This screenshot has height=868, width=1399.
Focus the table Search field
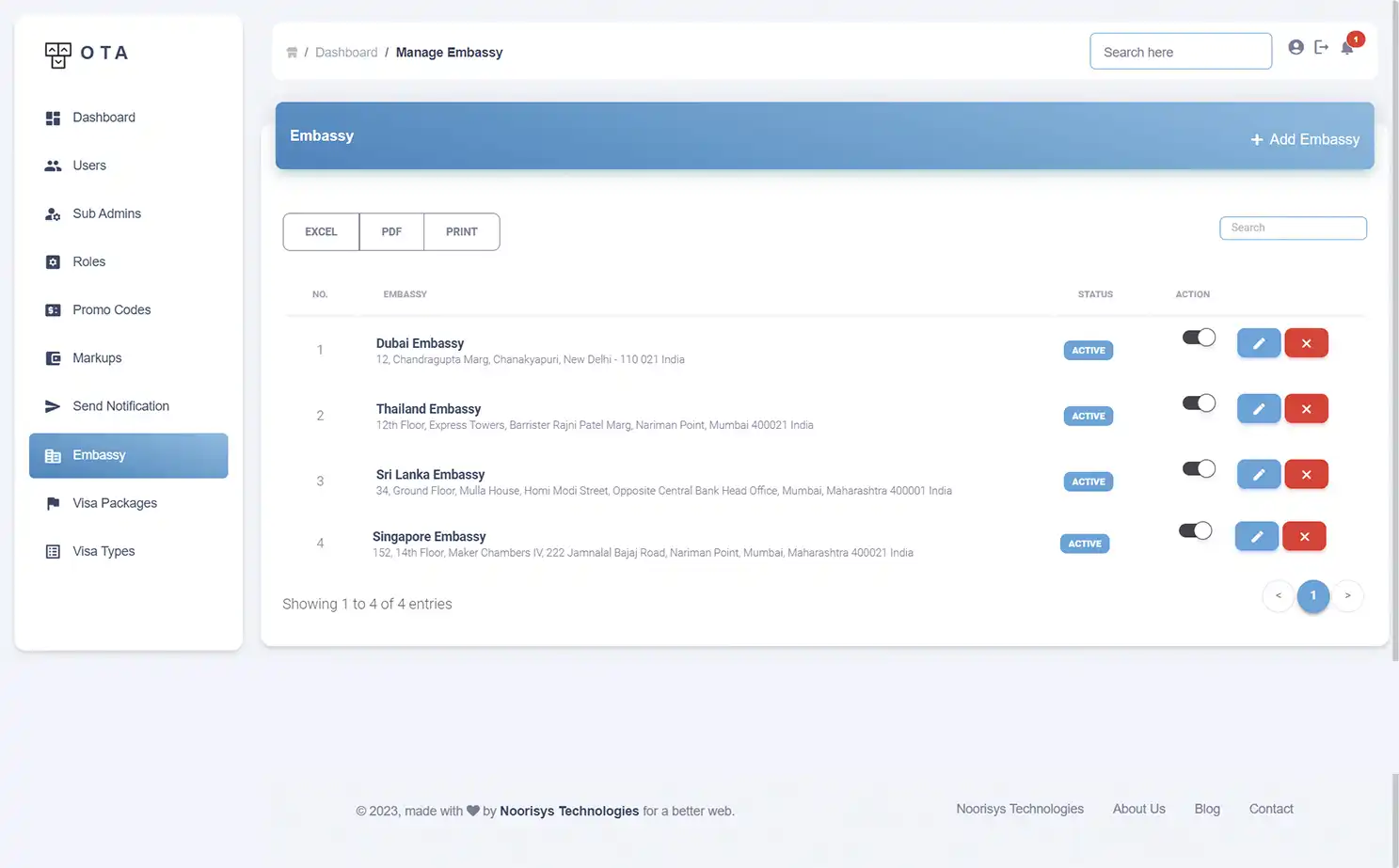[x=1293, y=228]
